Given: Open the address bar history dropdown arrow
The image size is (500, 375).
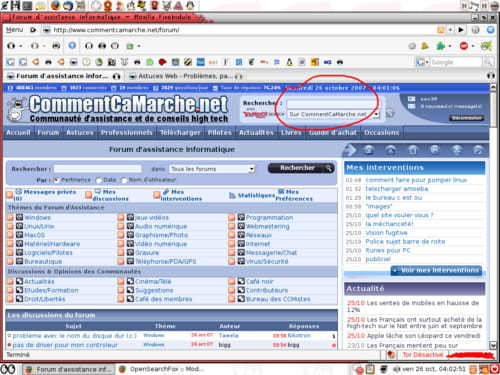Looking at the screenshot, I should click(450, 30).
